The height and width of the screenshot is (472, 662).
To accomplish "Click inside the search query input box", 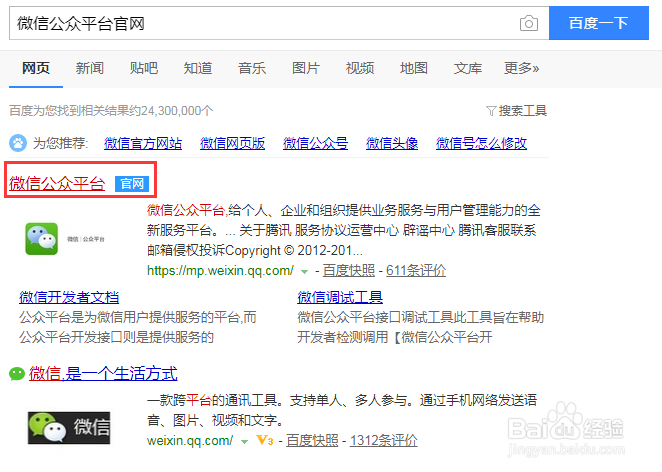I will tap(260, 23).
